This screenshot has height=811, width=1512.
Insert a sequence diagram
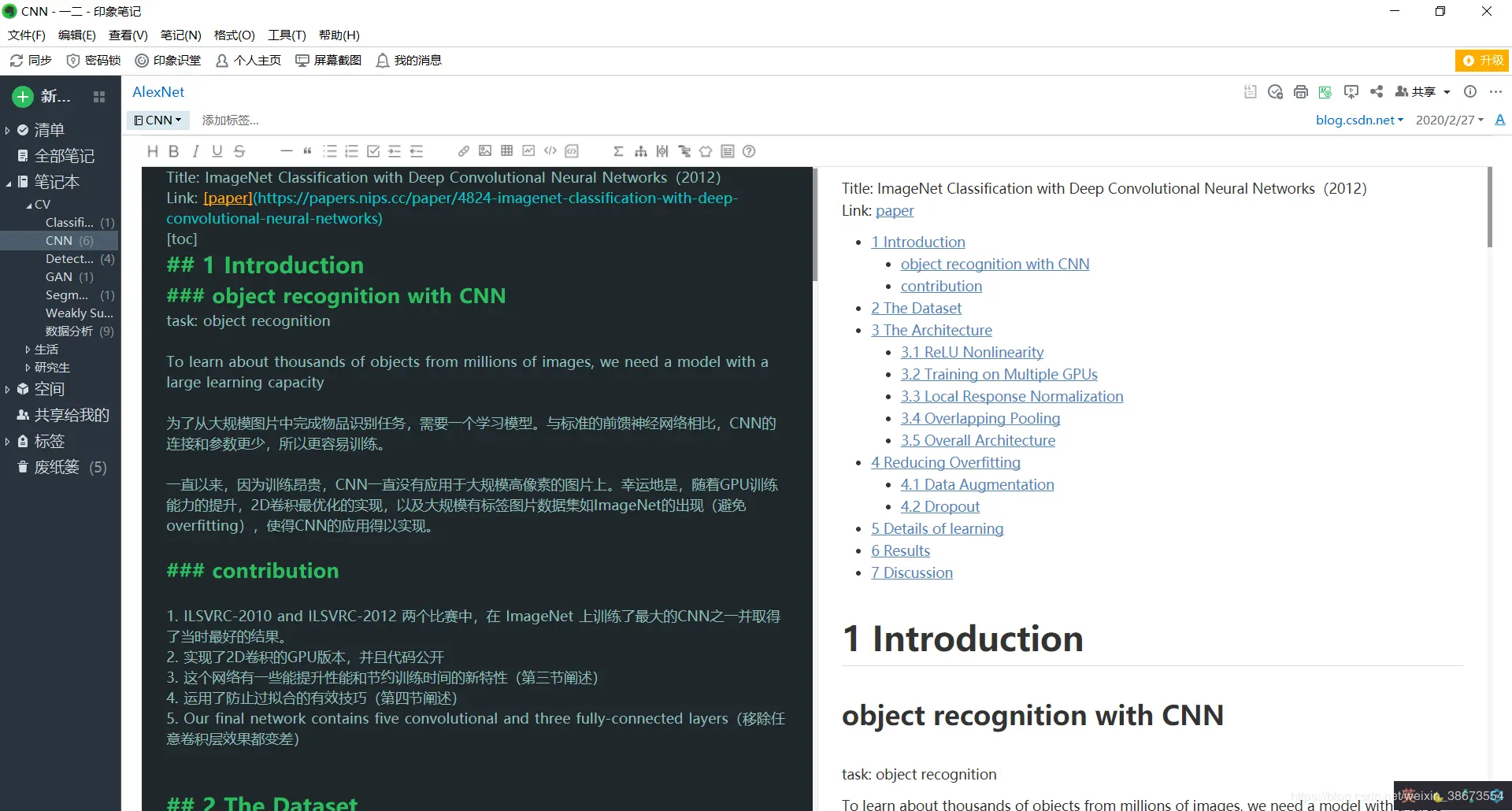(x=662, y=151)
